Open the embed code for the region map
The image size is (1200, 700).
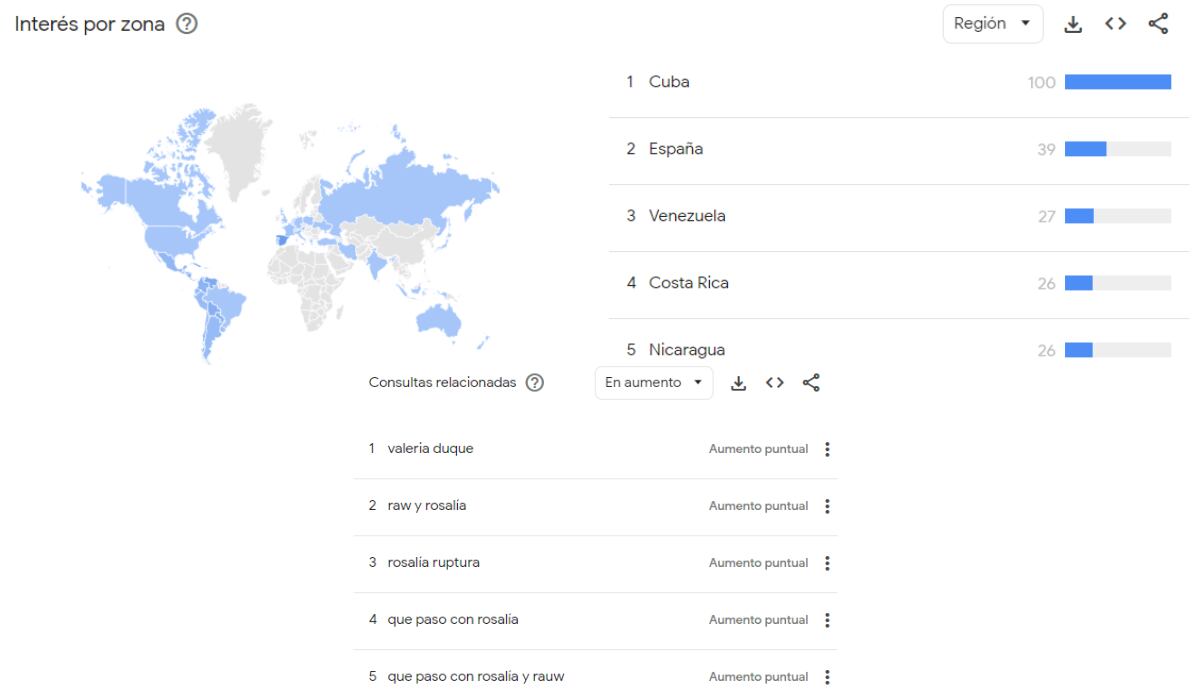click(x=1115, y=23)
